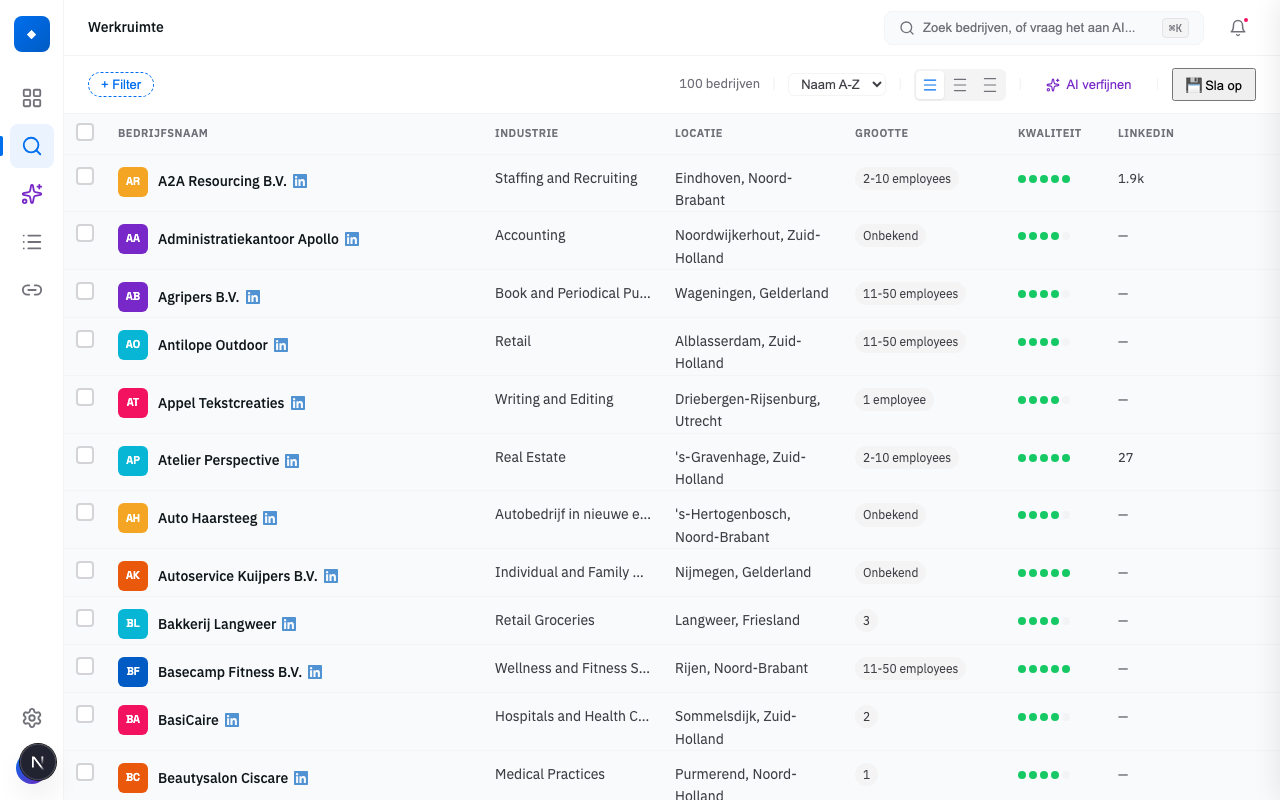Open the AI sparkles icon in sidebar

tap(32, 194)
